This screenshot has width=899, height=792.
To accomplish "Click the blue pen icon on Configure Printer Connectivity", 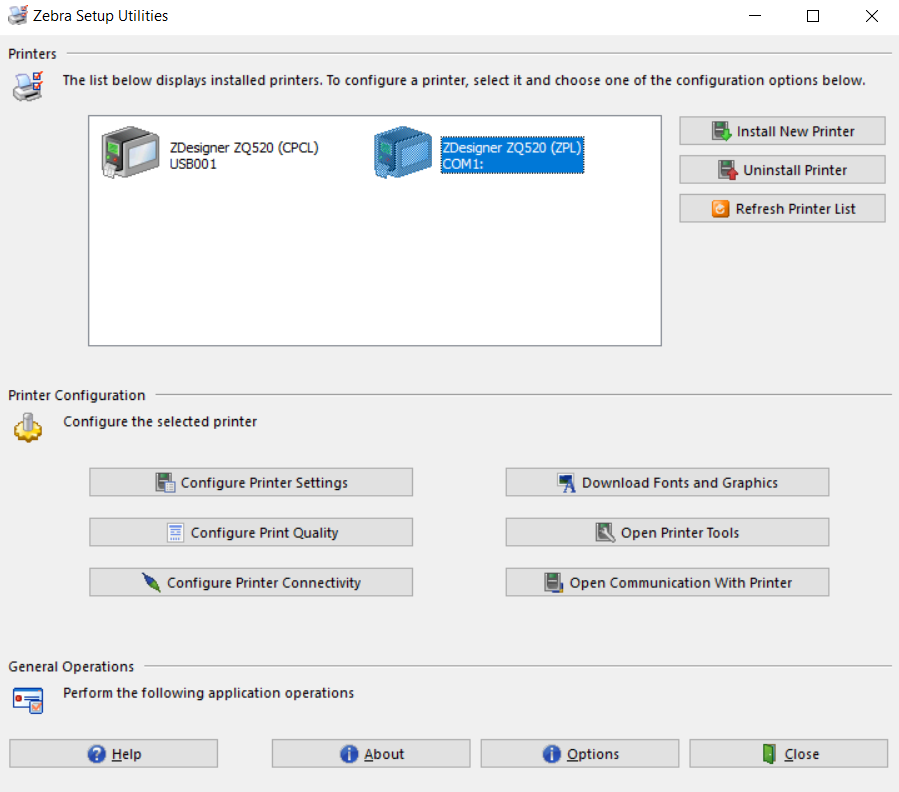I will click(x=151, y=581).
